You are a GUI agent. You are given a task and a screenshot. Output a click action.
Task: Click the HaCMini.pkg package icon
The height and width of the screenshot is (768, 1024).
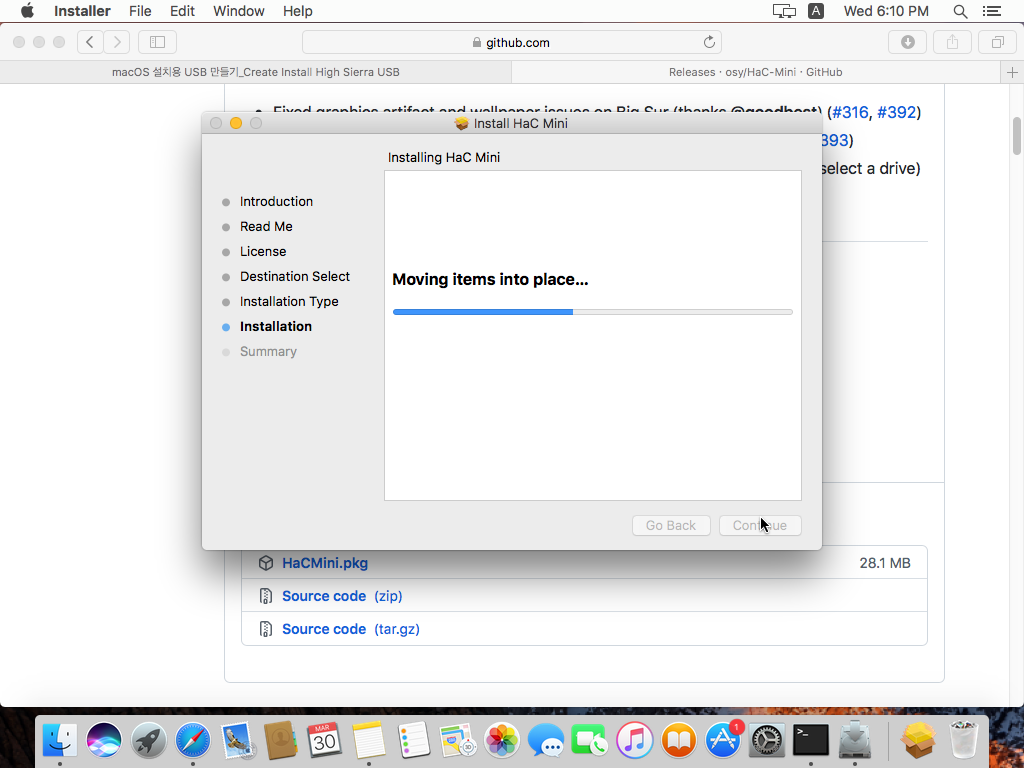[x=266, y=563]
